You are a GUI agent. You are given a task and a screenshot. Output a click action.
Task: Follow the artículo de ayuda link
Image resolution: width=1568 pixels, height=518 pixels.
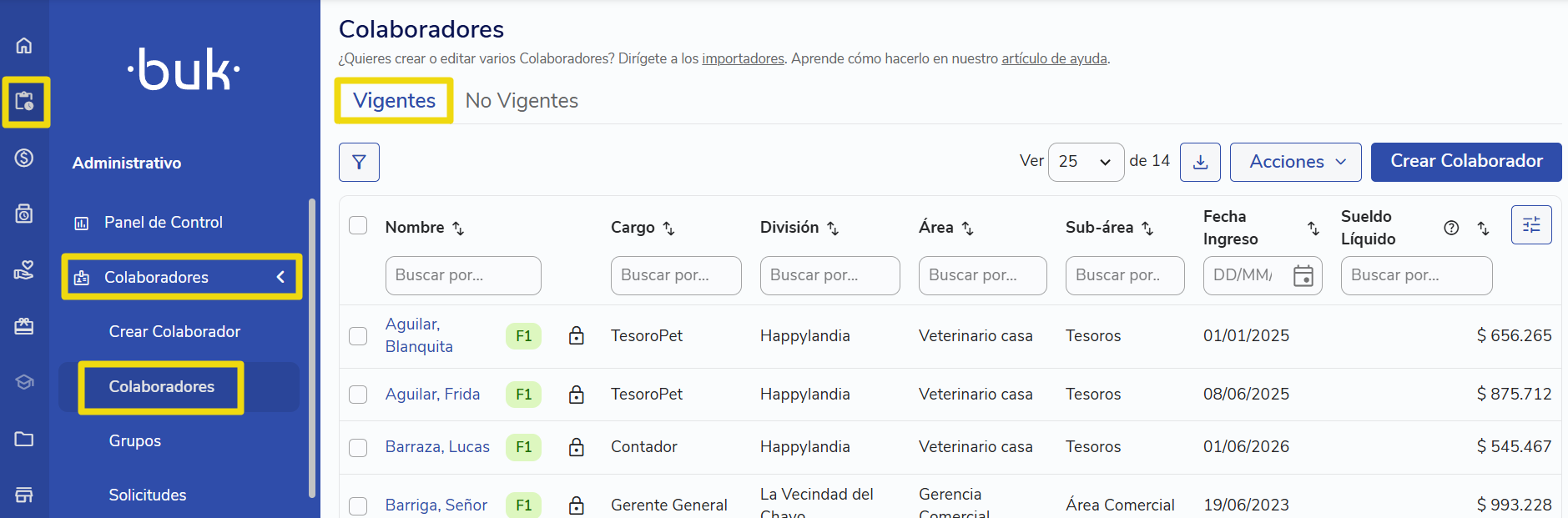(x=1054, y=58)
